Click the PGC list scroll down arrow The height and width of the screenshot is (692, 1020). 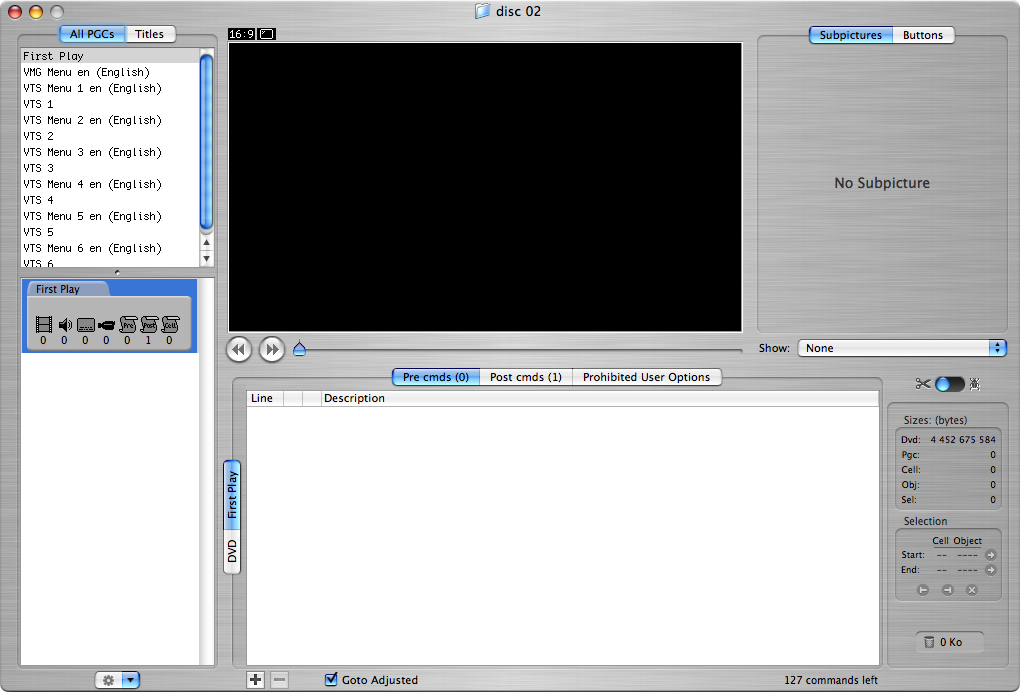click(206, 258)
